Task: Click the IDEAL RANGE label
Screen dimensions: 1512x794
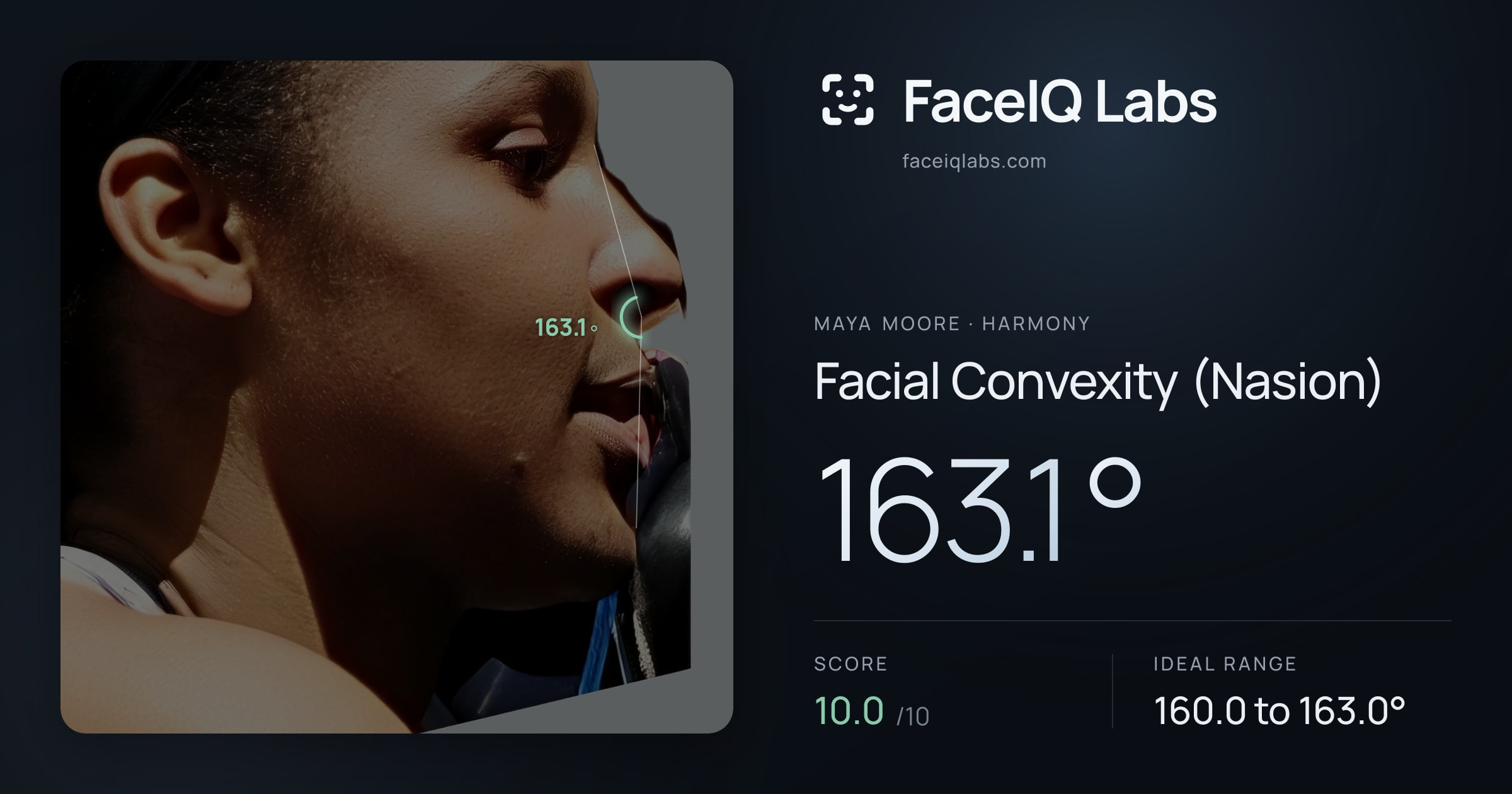Action: click(x=1225, y=664)
